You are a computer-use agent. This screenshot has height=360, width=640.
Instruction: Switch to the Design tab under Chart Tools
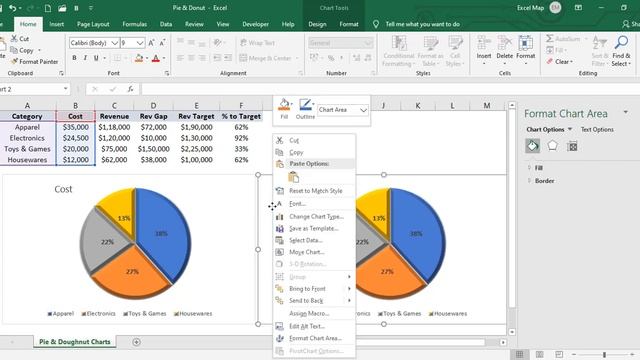[x=317, y=24]
